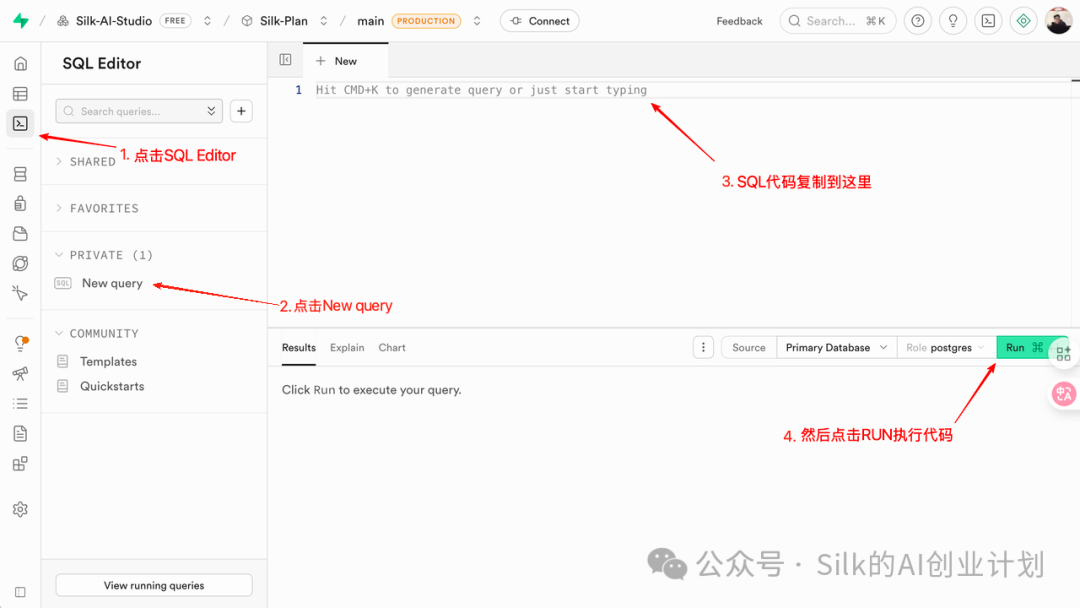
Task: Open the Authentication lock icon
Action: coord(21,204)
